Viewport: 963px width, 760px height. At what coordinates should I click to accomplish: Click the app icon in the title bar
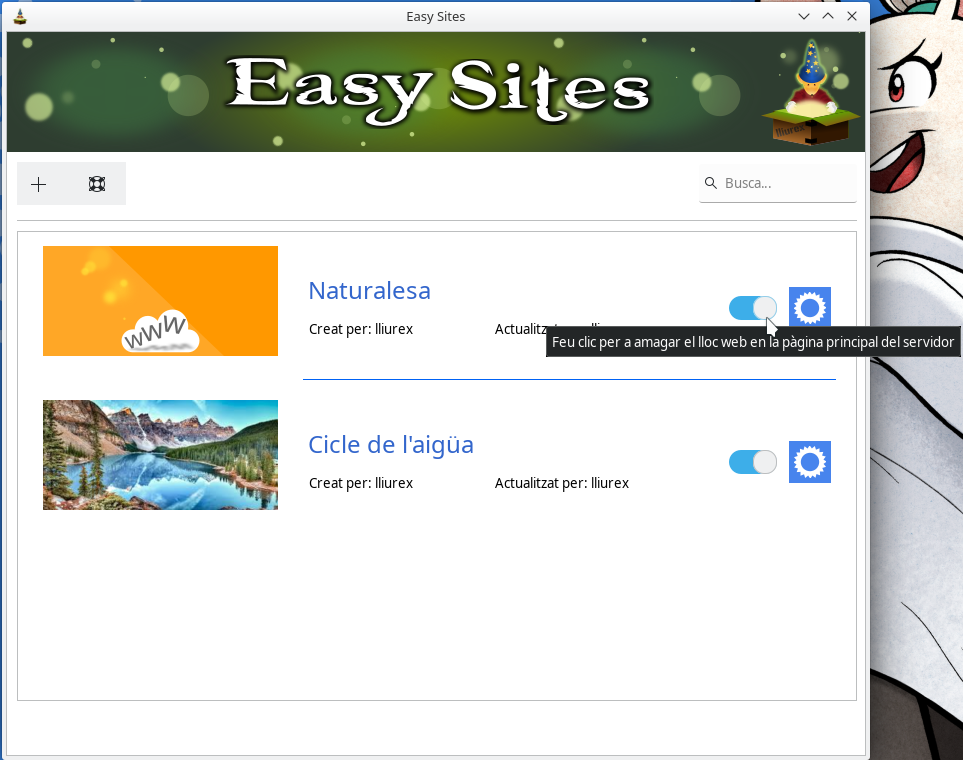point(20,16)
